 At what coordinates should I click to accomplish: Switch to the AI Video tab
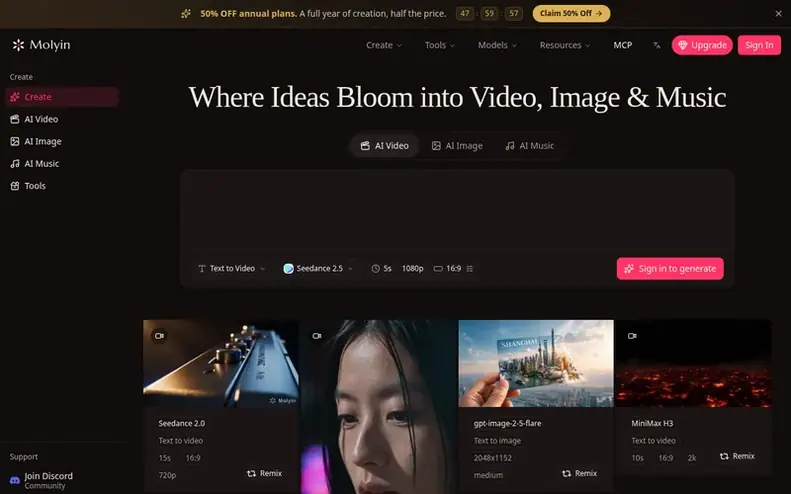(x=384, y=146)
